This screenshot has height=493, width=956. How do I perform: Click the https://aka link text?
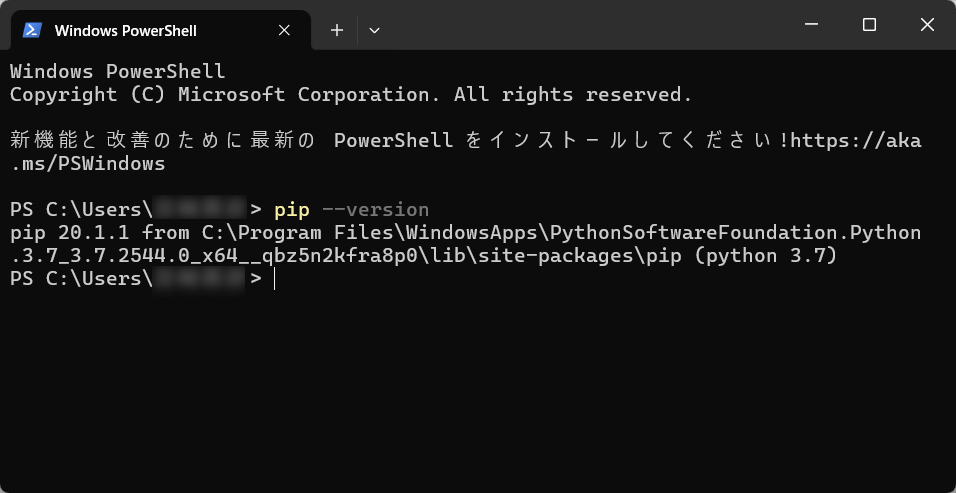pyautogui.click(x=856, y=141)
